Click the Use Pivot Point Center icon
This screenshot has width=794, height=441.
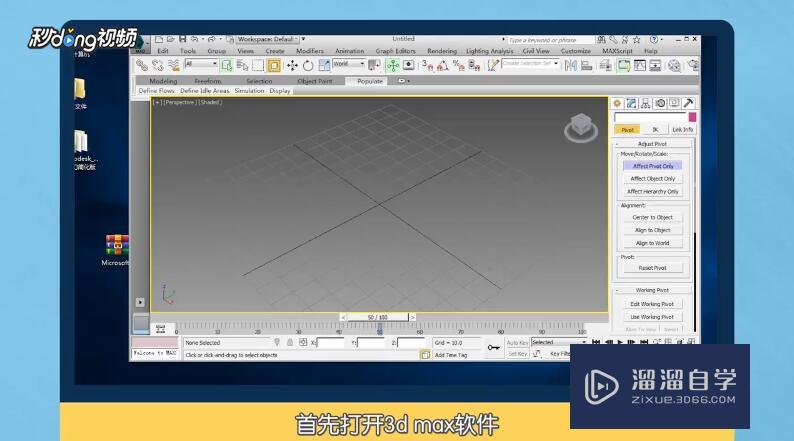[374, 65]
